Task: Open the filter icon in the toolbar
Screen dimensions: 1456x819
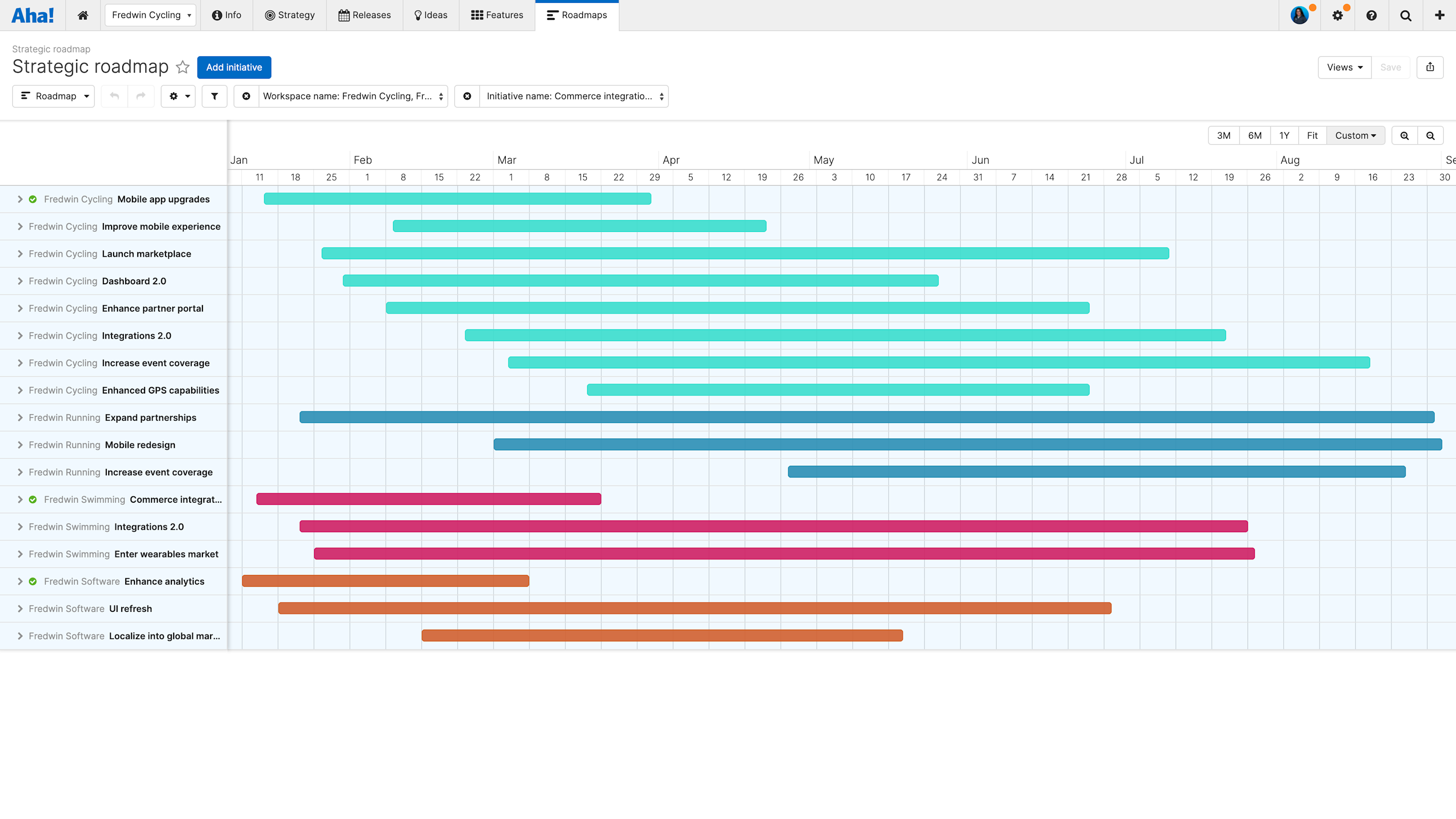Action: [214, 96]
